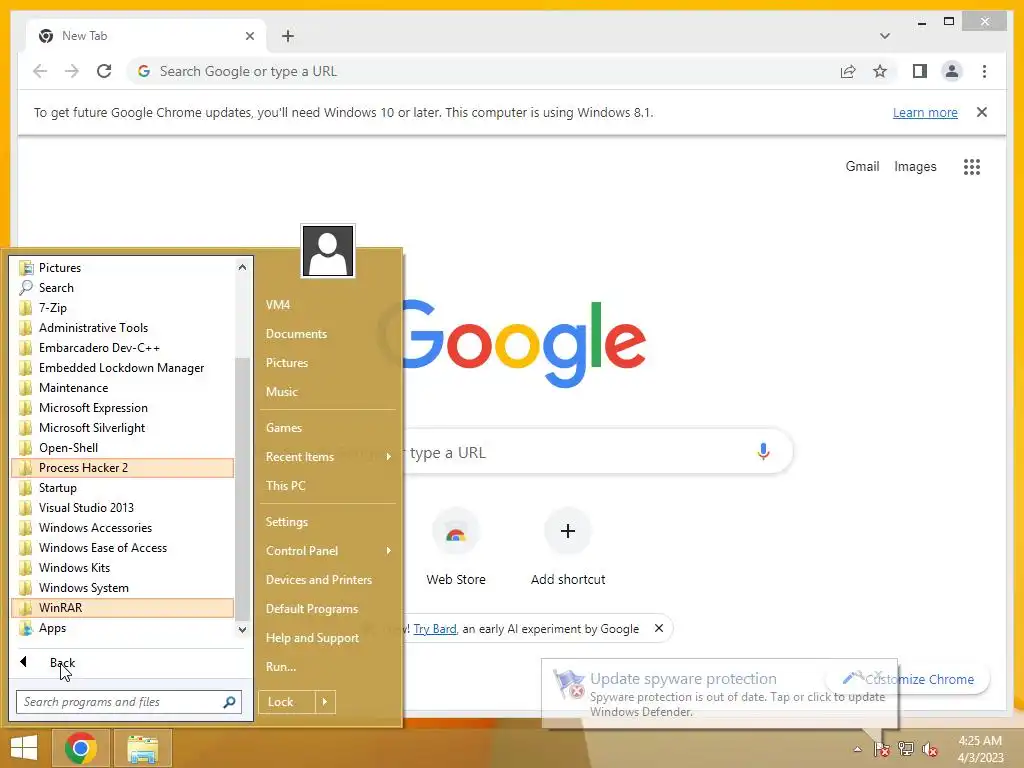1024x768 pixels.
Task: Add a new shortcut tile
Action: point(568,547)
